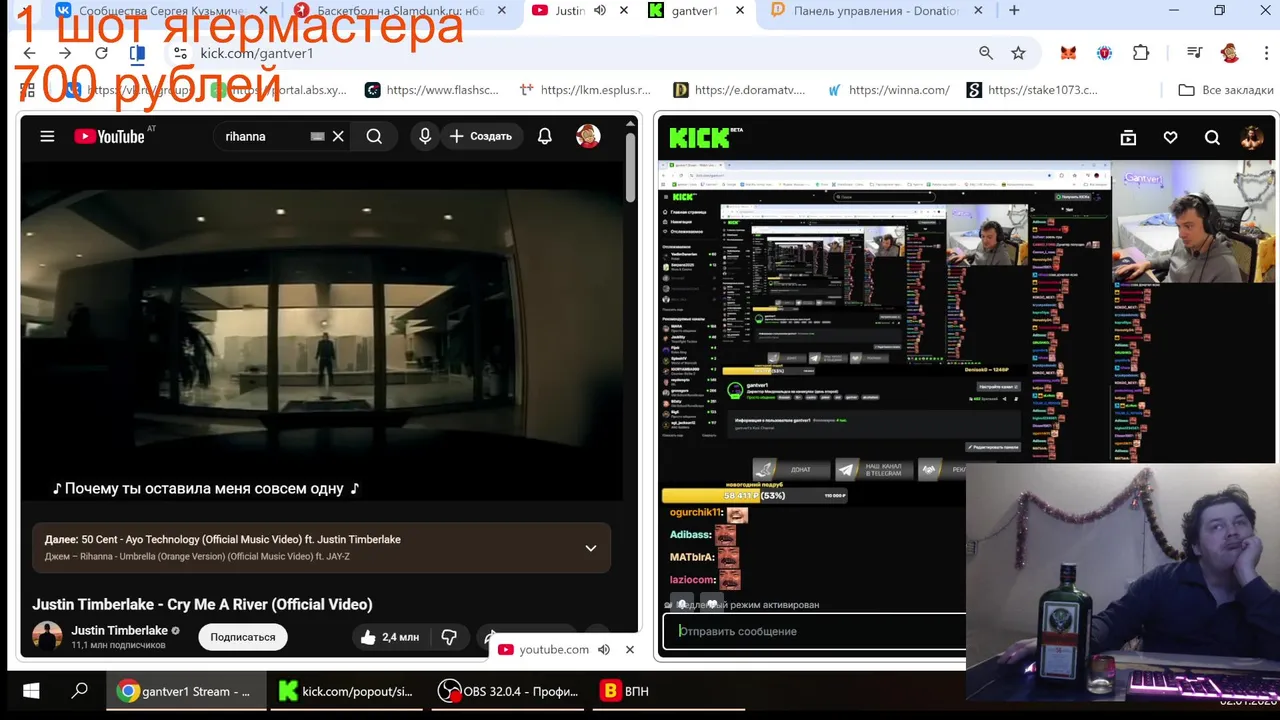
Task: Go to the YouTube home logo
Action: 110,136
